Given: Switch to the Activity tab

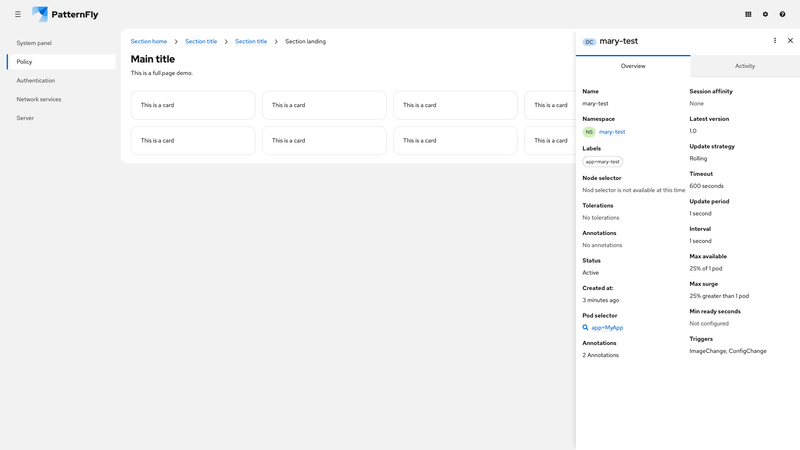Looking at the screenshot, I should tap(744, 66).
